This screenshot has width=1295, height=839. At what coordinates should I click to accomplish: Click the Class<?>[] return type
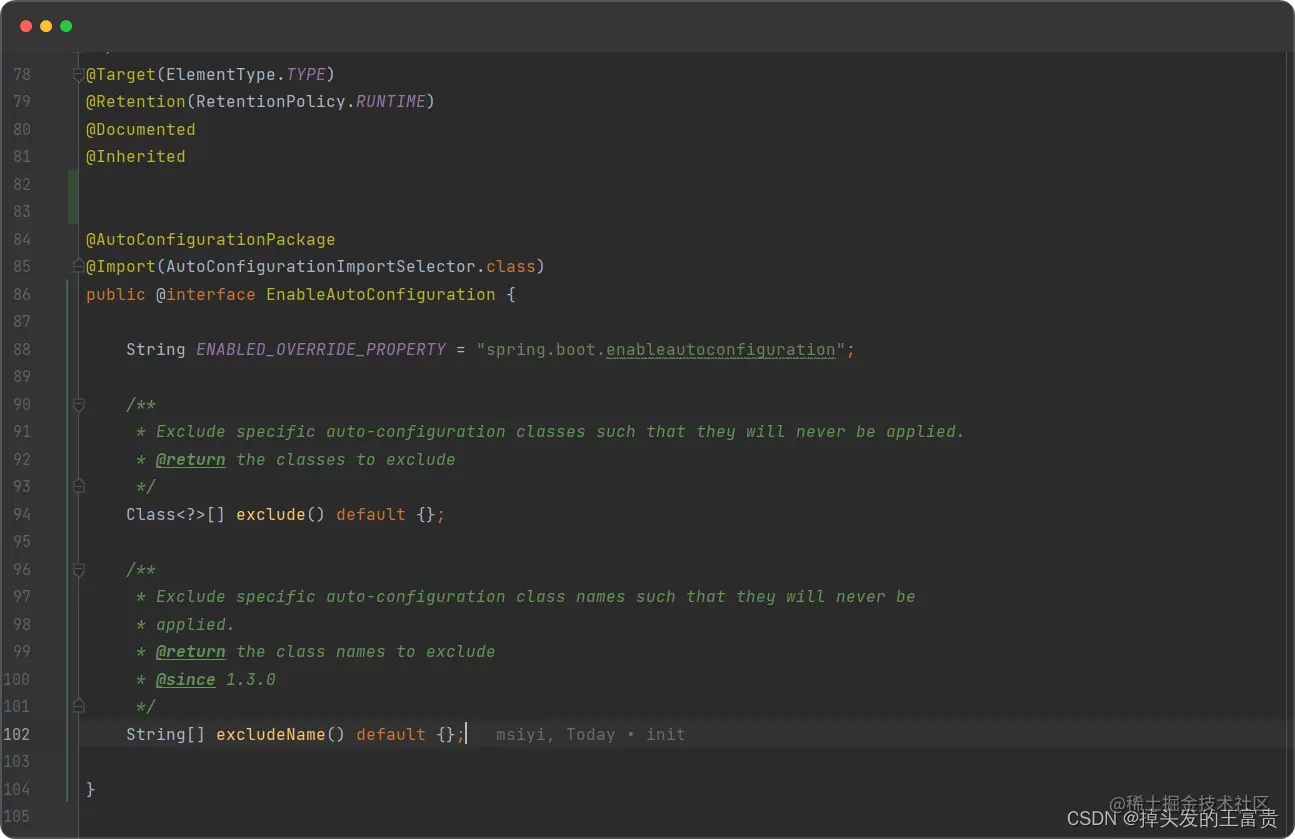(x=176, y=515)
